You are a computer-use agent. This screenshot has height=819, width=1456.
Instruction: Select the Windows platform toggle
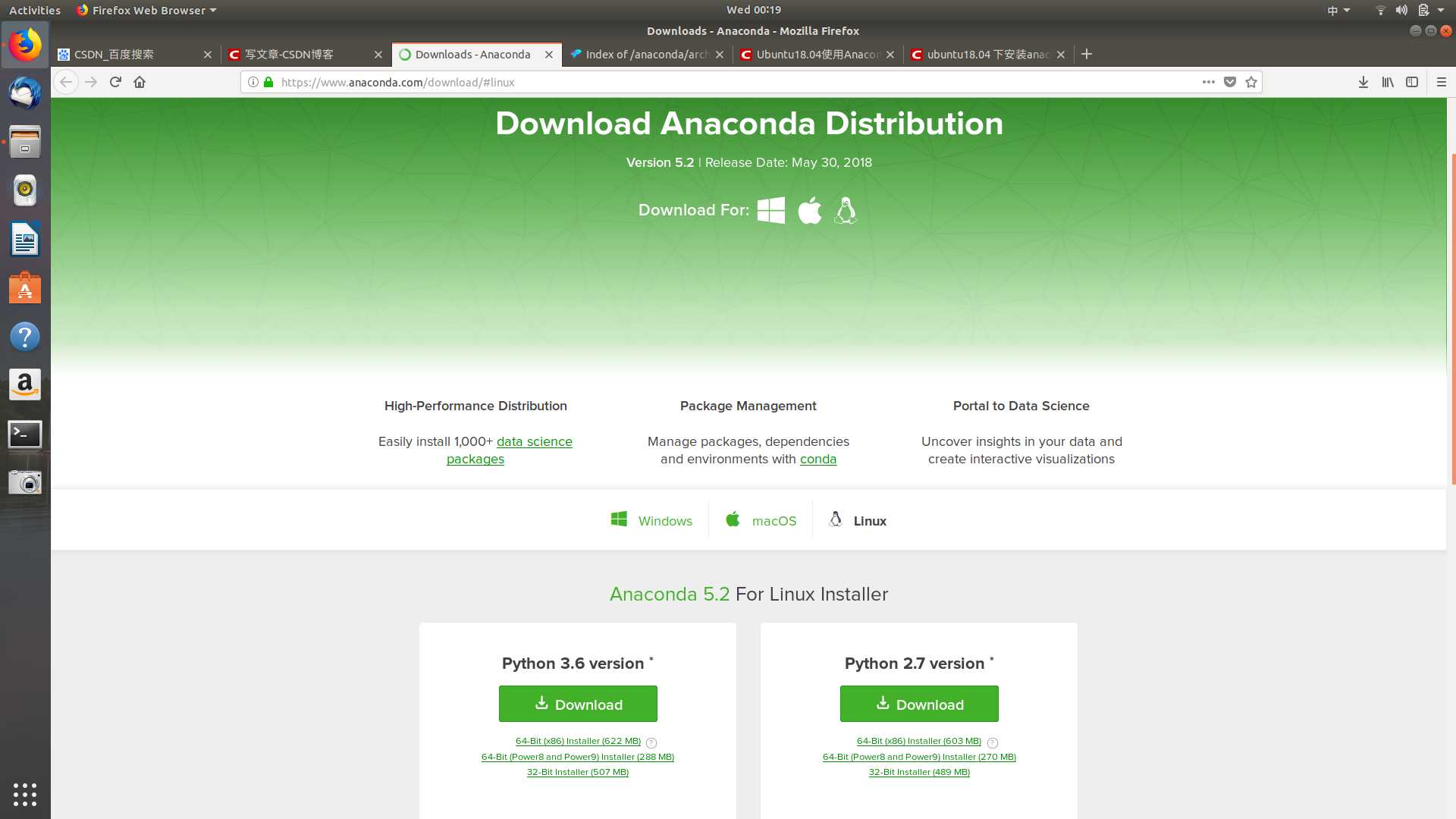point(651,519)
